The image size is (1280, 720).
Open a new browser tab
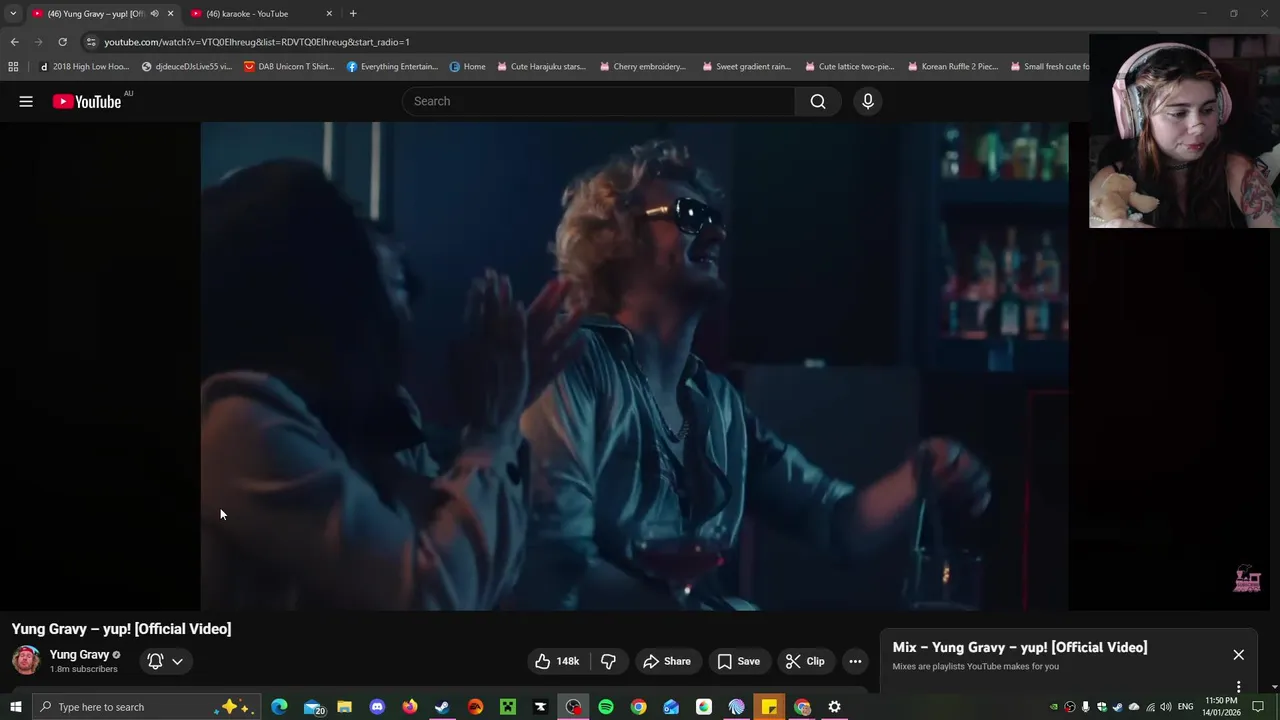(353, 13)
